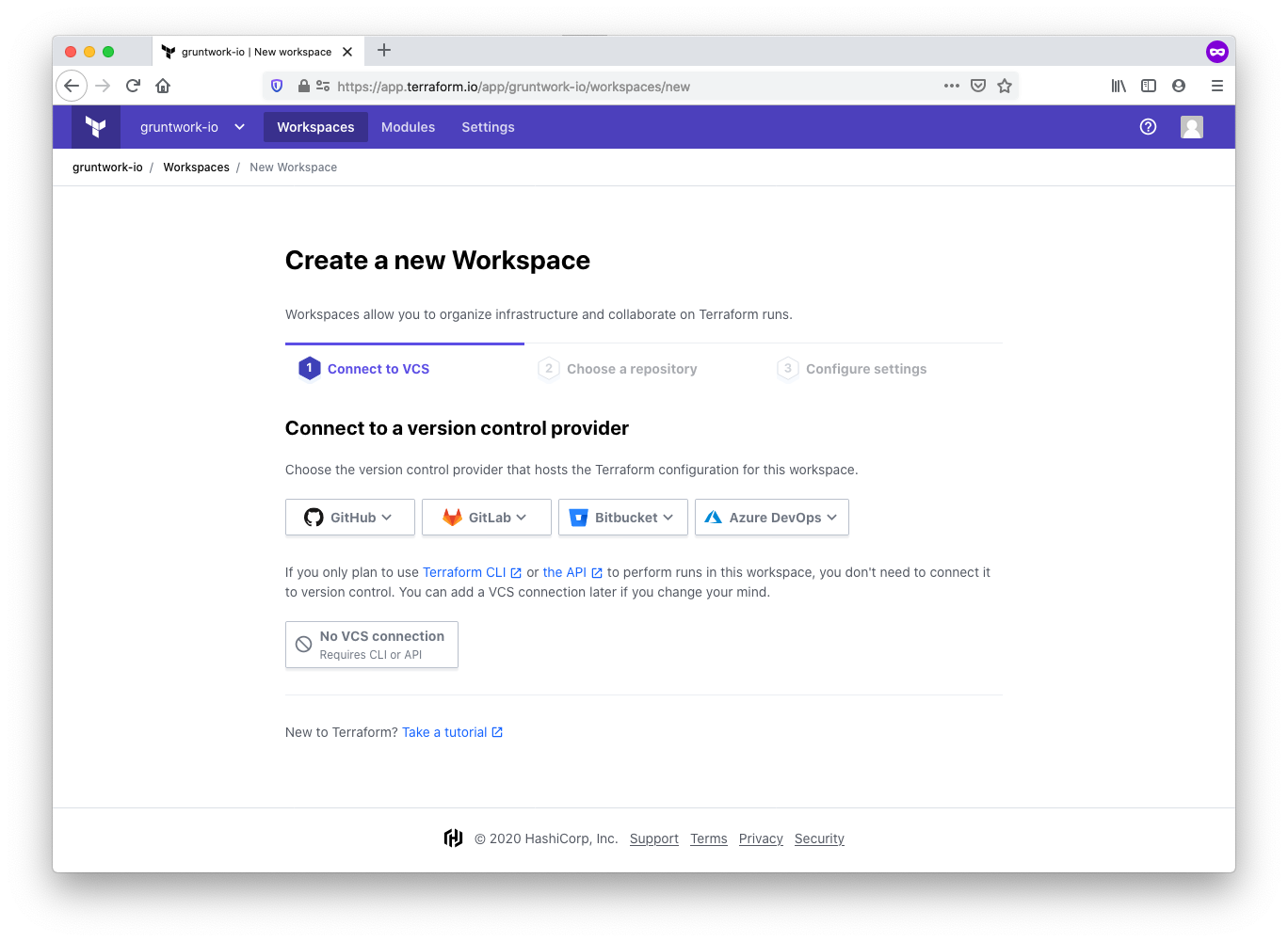1288x942 pixels.
Task: Open the help question mark icon
Action: tap(1148, 126)
